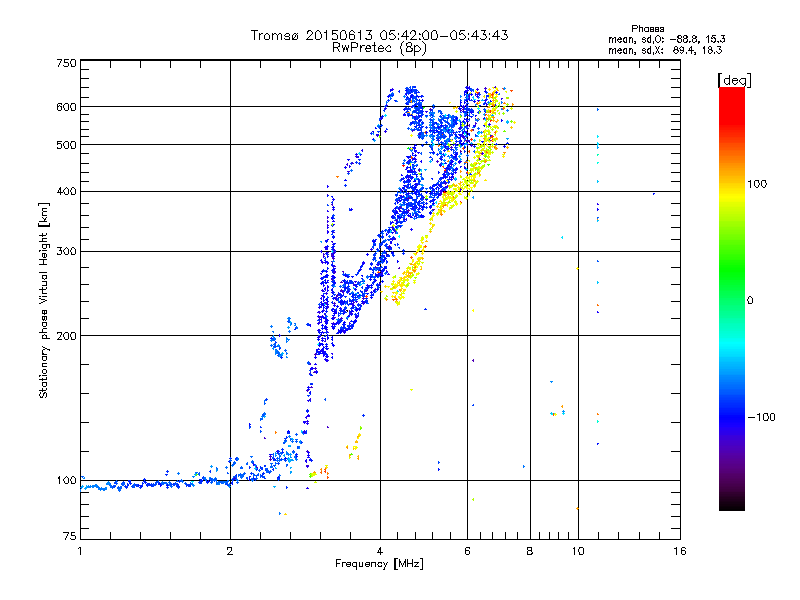
Task: Click the 'RwPretec (8p)' subtitle
Action: [379, 48]
